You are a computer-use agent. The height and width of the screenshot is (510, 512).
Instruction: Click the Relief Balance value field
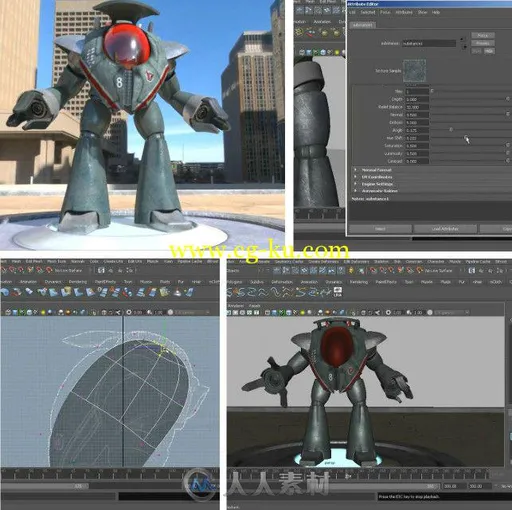[x=417, y=107]
